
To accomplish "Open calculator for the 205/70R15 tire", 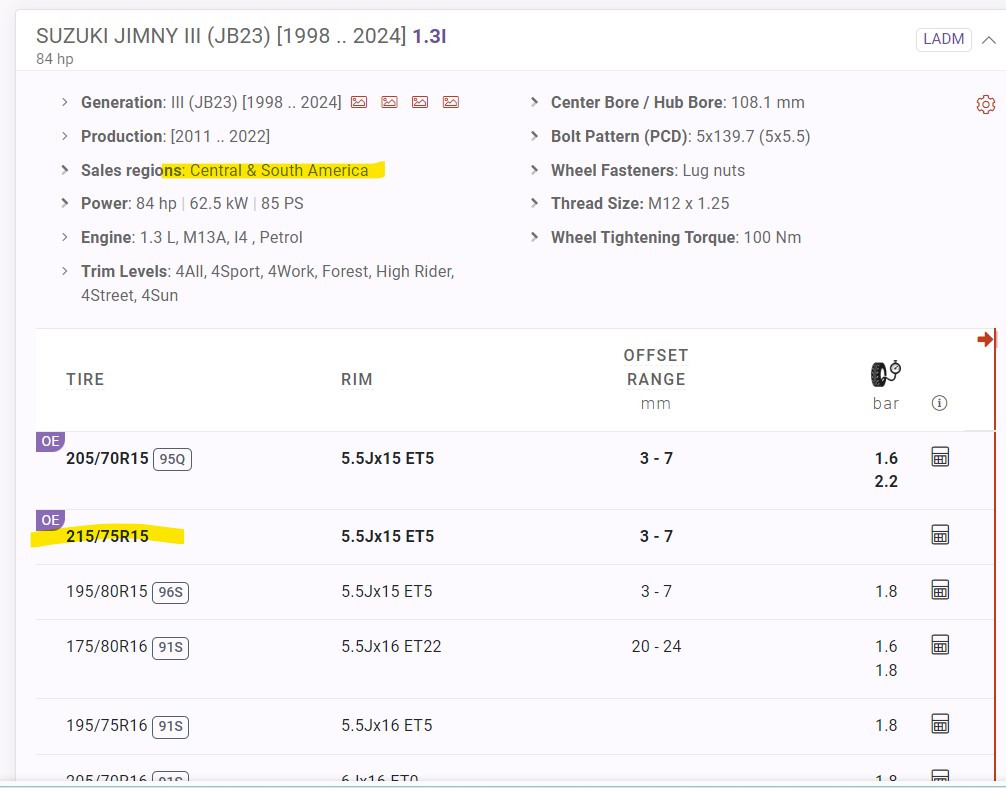I will pos(940,458).
